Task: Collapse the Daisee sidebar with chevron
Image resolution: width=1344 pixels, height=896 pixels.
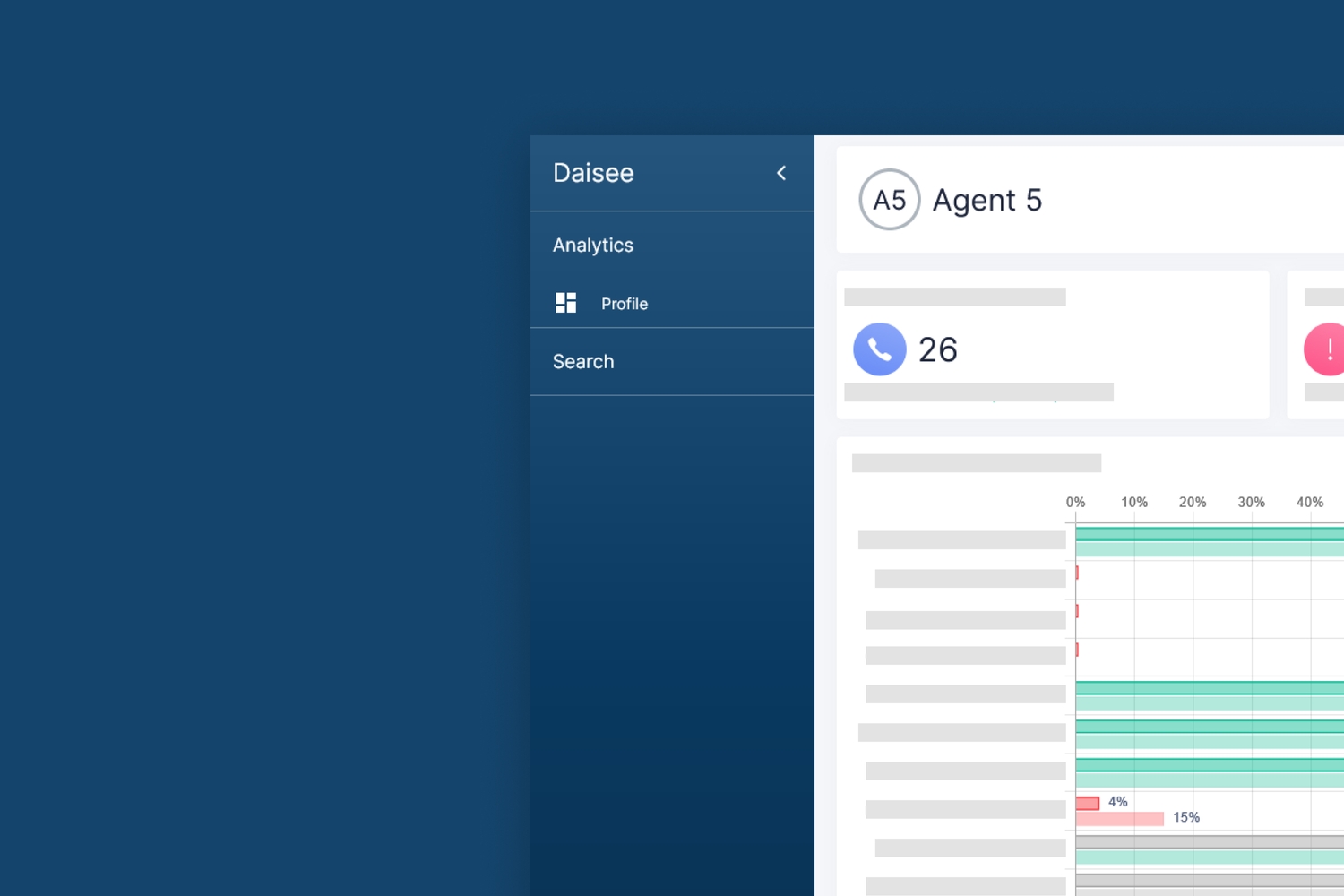Action: click(x=781, y=173)
